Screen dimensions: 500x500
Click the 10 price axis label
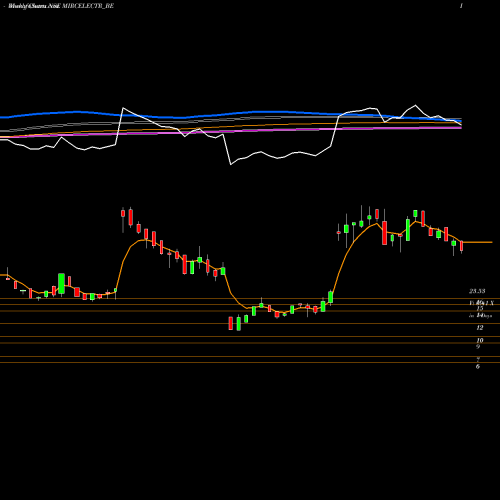click(x=480, y=340)
